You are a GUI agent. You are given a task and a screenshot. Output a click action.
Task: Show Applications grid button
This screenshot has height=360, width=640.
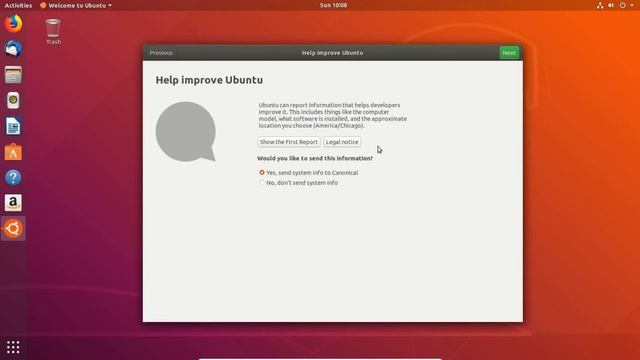click(13, 347)
